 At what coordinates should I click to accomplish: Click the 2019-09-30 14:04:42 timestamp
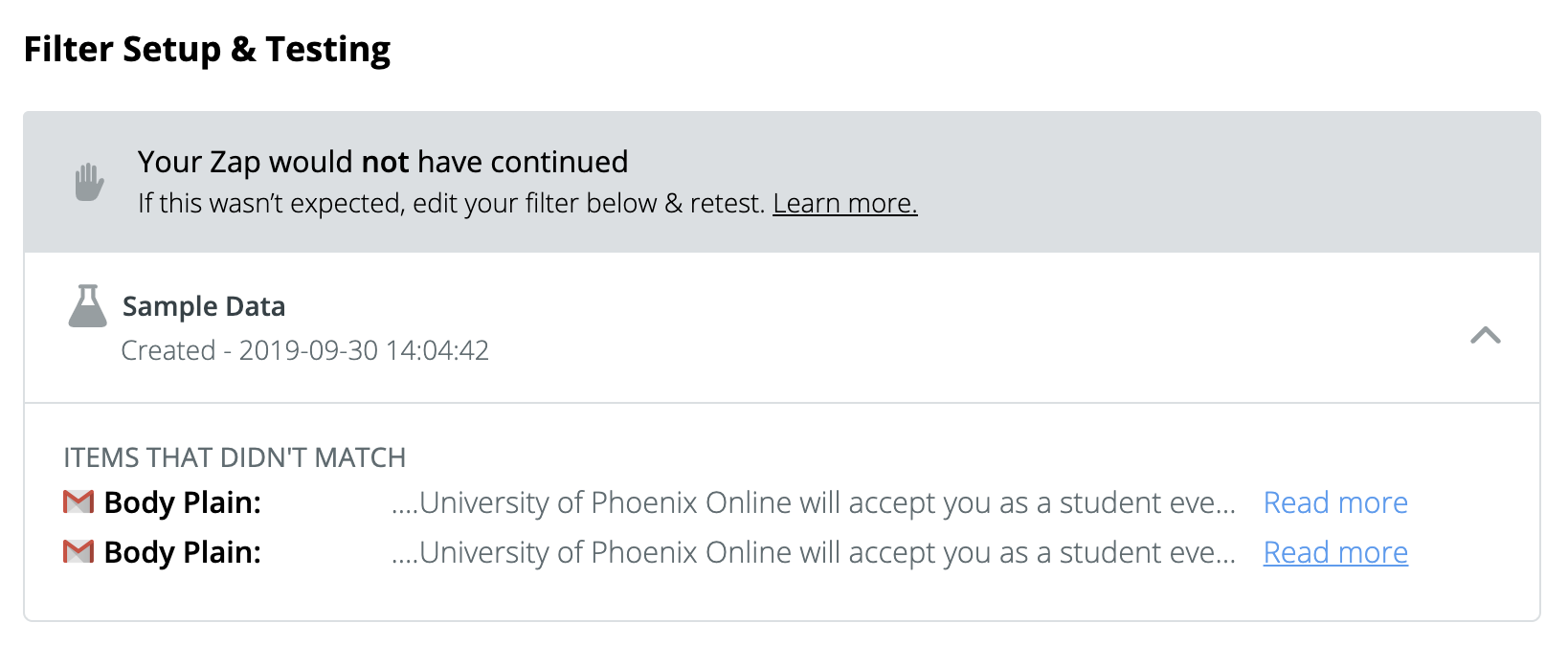point(364,350)
